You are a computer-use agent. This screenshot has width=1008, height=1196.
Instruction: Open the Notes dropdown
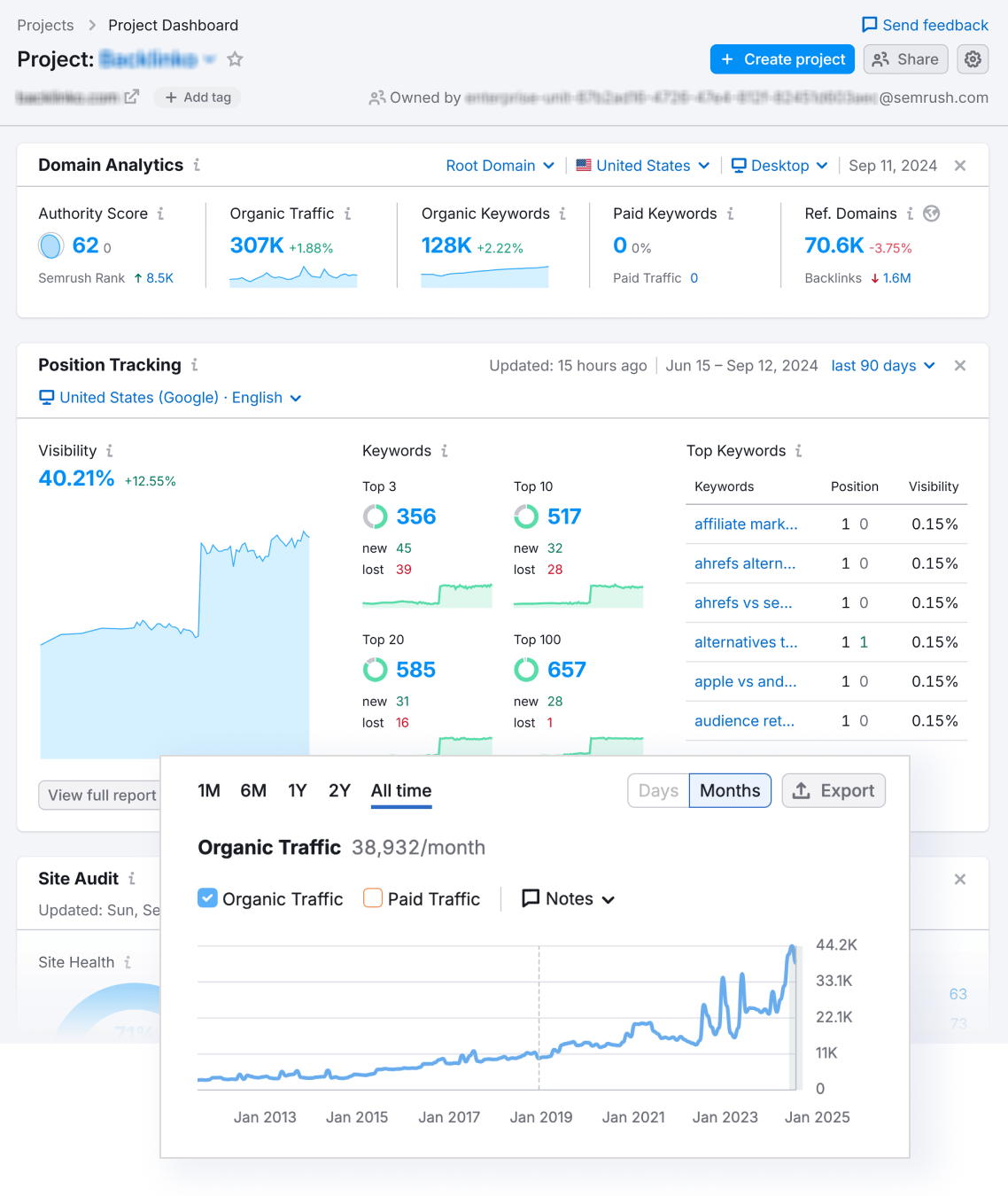[x=569, y=898]
